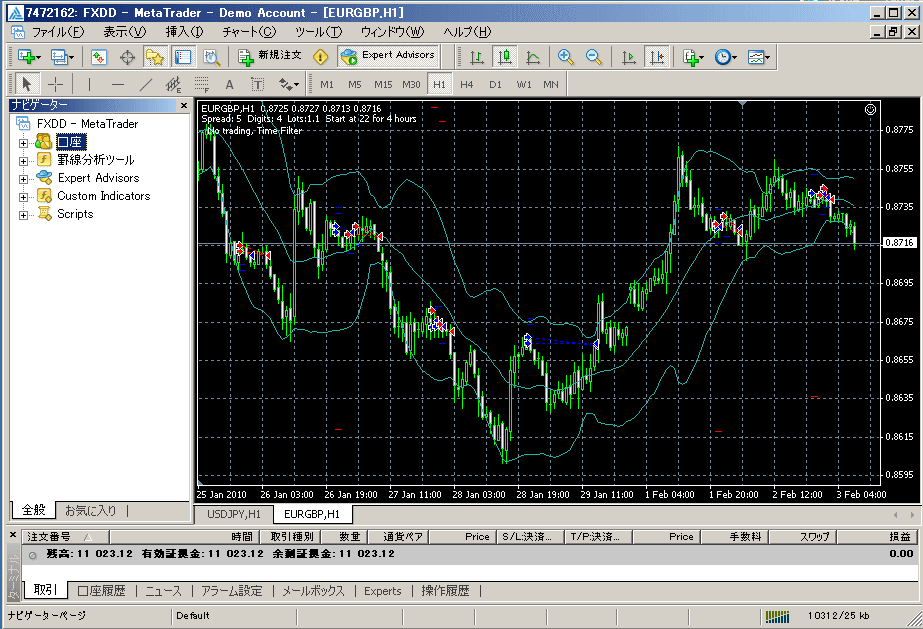The width and height of the screenshot is (923, 629).
Task: Set timeframe to W1
Action: click(524, 85)
